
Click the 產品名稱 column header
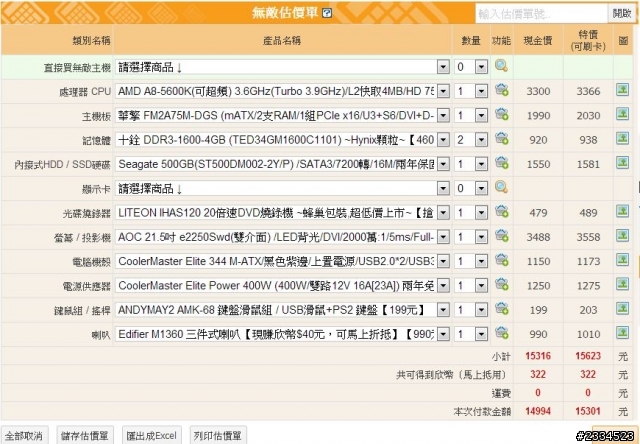282,40
